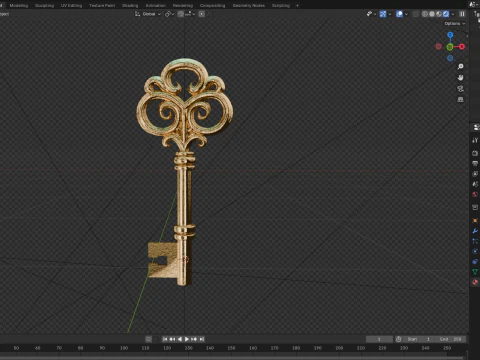Open the World properties tab
480x360 pixels.
tap(475, 194)
